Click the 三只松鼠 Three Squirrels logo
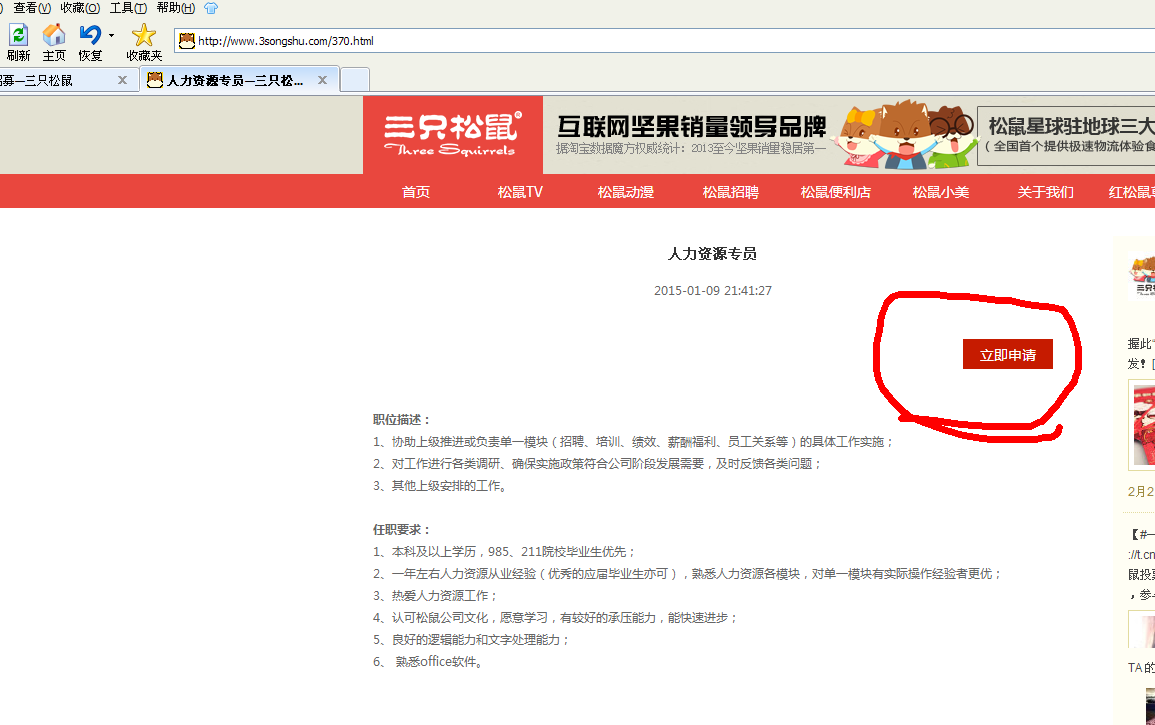The height and width of the screenshot is (725, 1155). (452, 135)
